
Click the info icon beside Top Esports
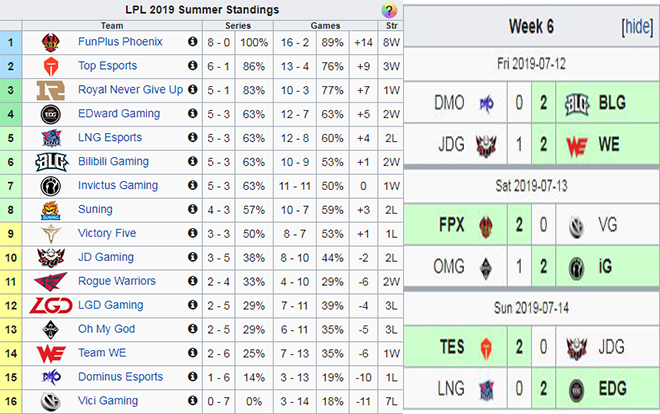tap(193, 65)
